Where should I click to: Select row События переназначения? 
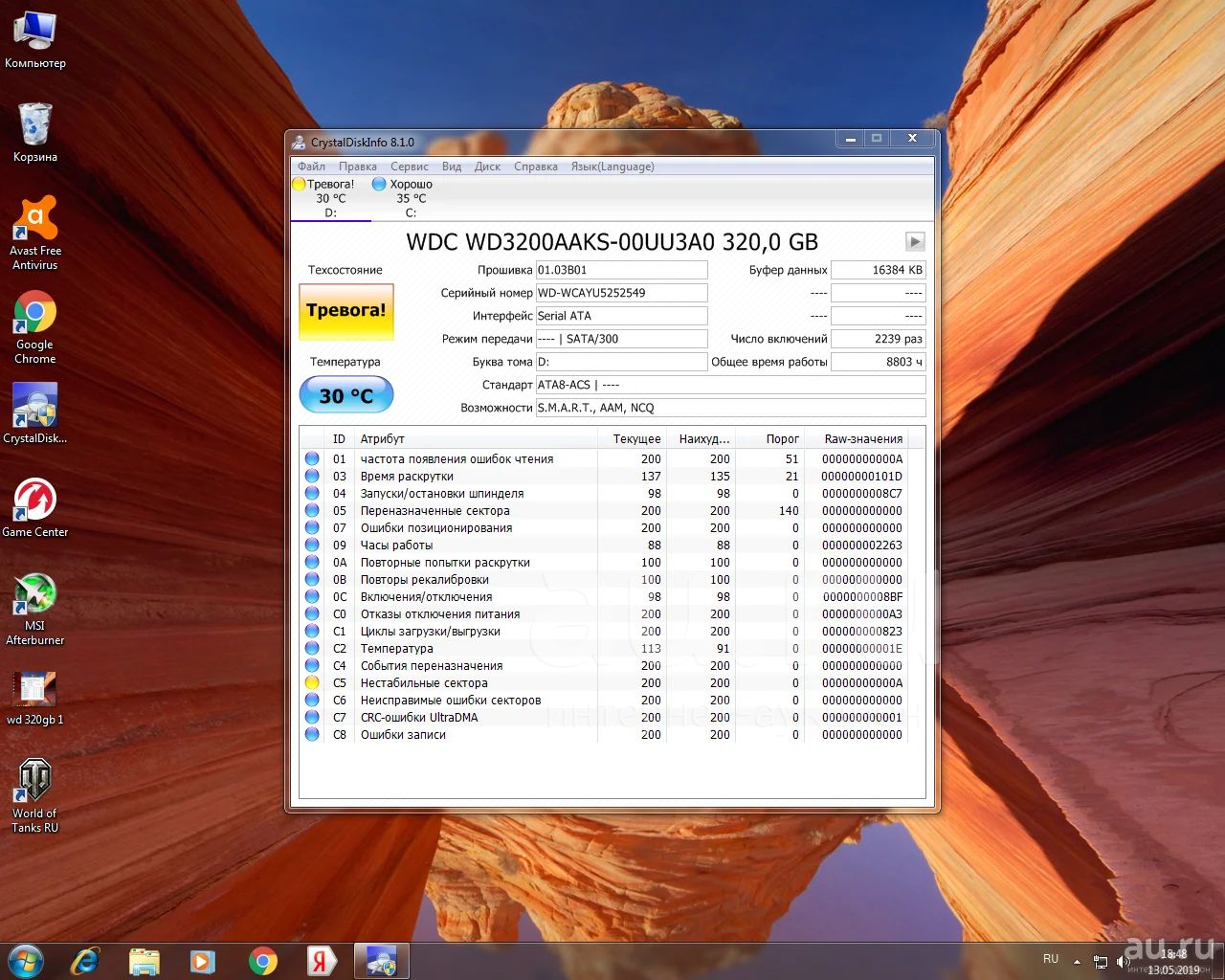pyautogui.click(x=604, y=665)
